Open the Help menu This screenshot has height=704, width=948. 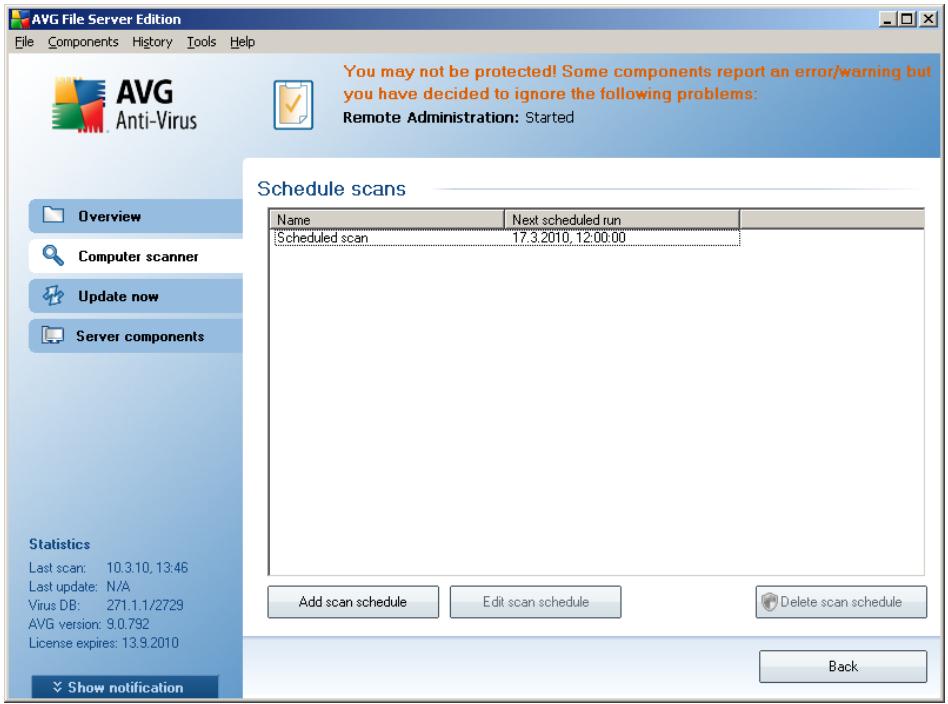[242, 42]
